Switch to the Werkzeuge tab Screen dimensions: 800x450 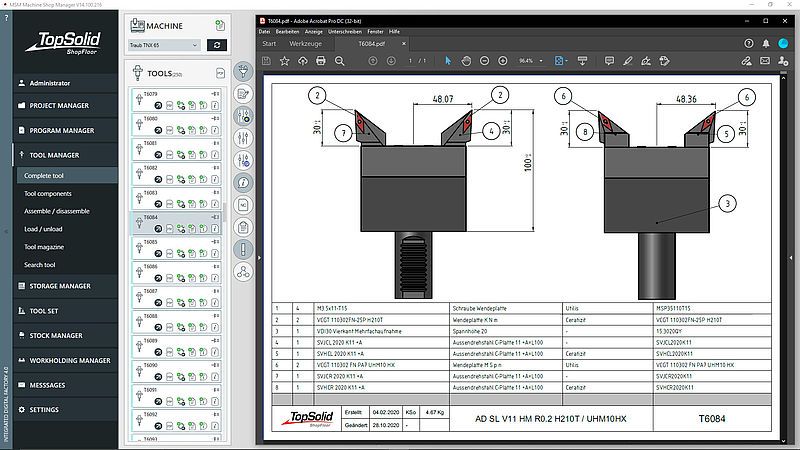306,44
